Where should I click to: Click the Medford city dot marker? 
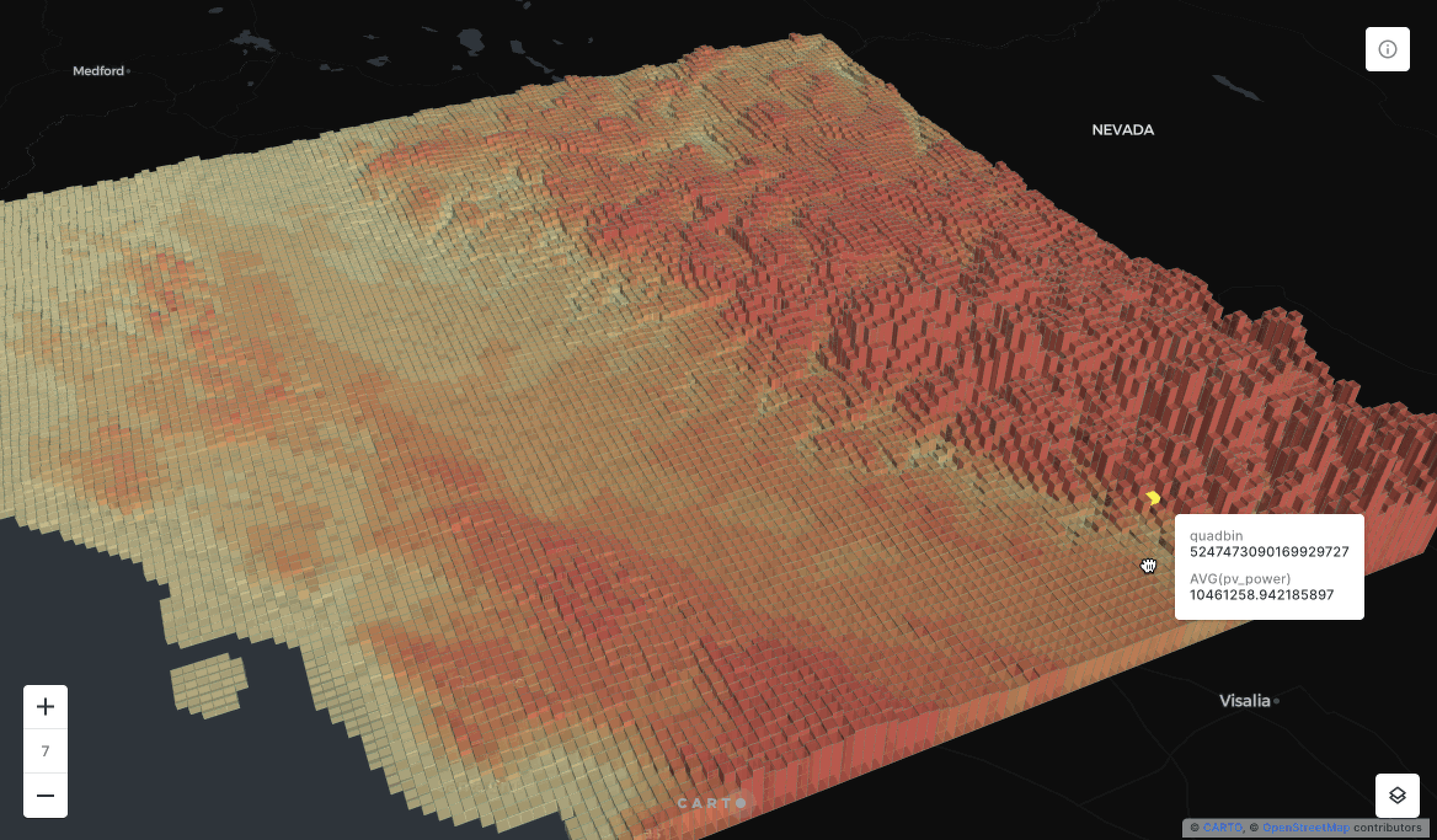pos(128,71)
